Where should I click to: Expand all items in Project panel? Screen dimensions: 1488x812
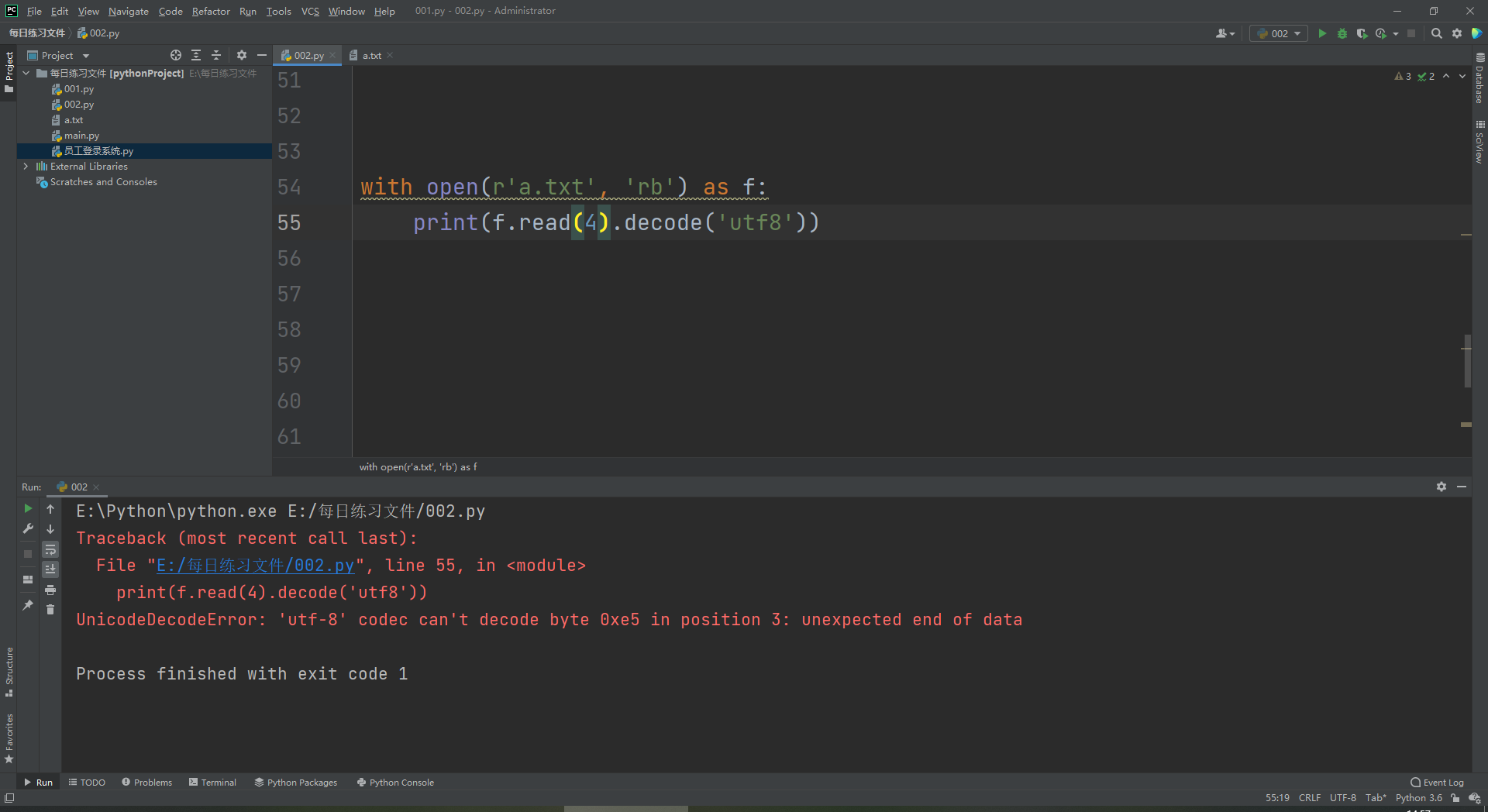point(196,55)
